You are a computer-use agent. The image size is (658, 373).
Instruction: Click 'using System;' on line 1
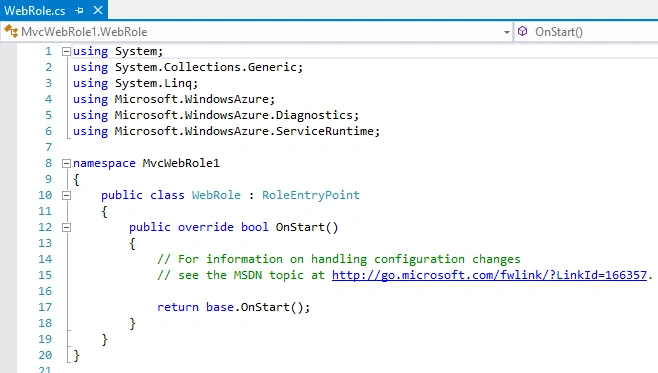[x=118, y=51]
